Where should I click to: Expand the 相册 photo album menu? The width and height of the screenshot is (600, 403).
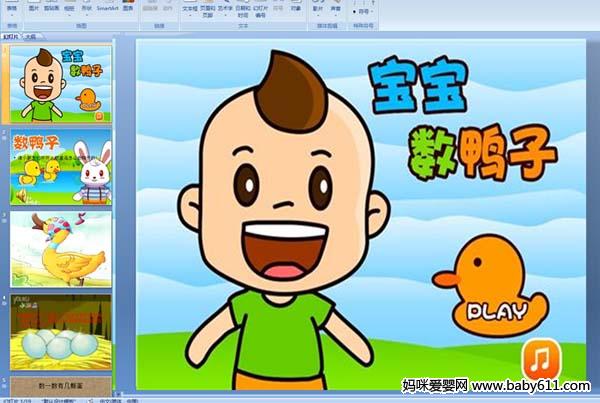point(69,8)
